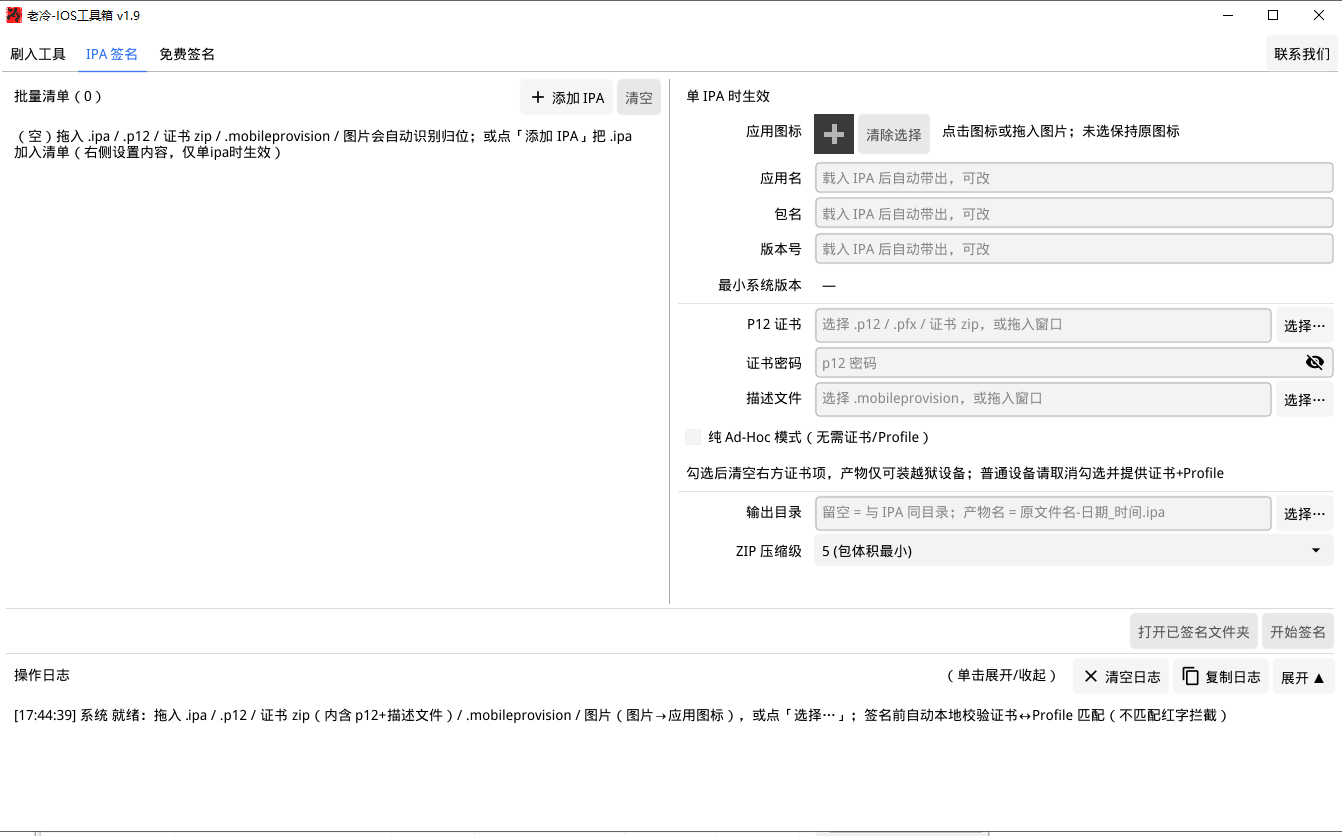The image size is (1342, 836).
Task: Click the app icon placeholder plus box
Action: (834, 134)
